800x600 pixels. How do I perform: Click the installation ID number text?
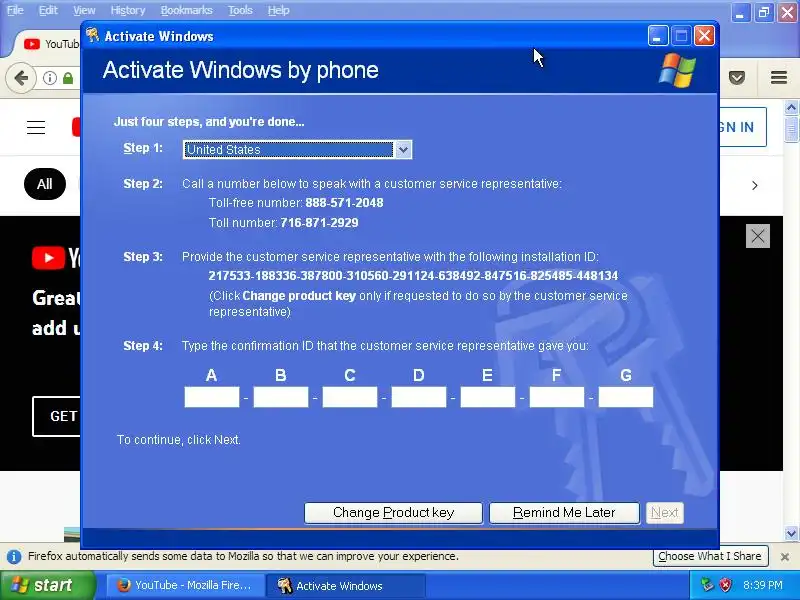[x=413, y=276]
